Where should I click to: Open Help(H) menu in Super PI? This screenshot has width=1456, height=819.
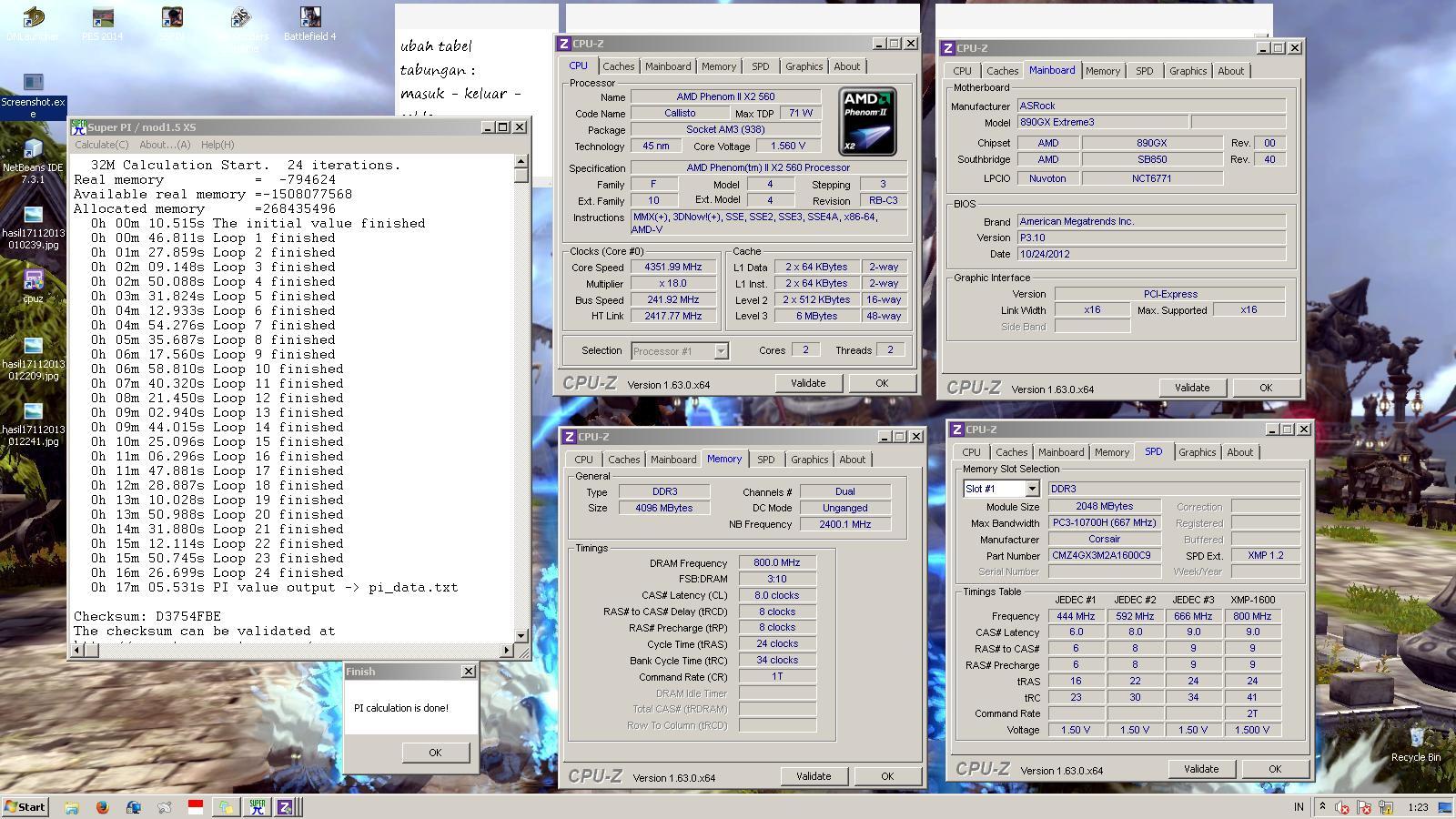point(217,145)
